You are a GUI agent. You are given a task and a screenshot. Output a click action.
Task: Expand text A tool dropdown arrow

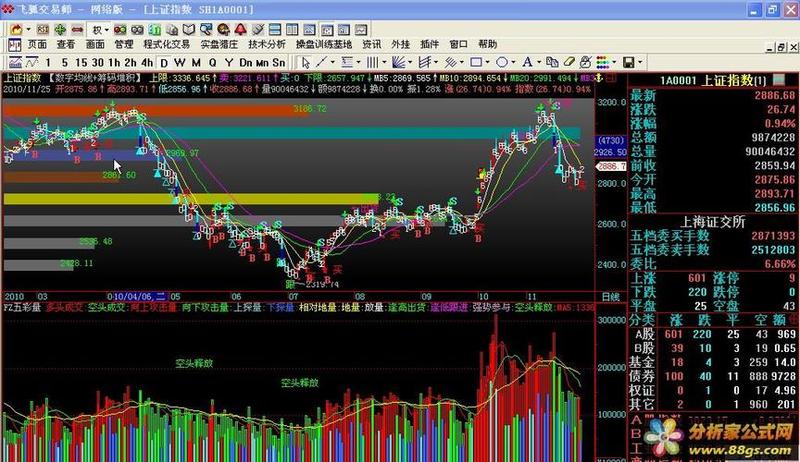(x=539, y=62)
